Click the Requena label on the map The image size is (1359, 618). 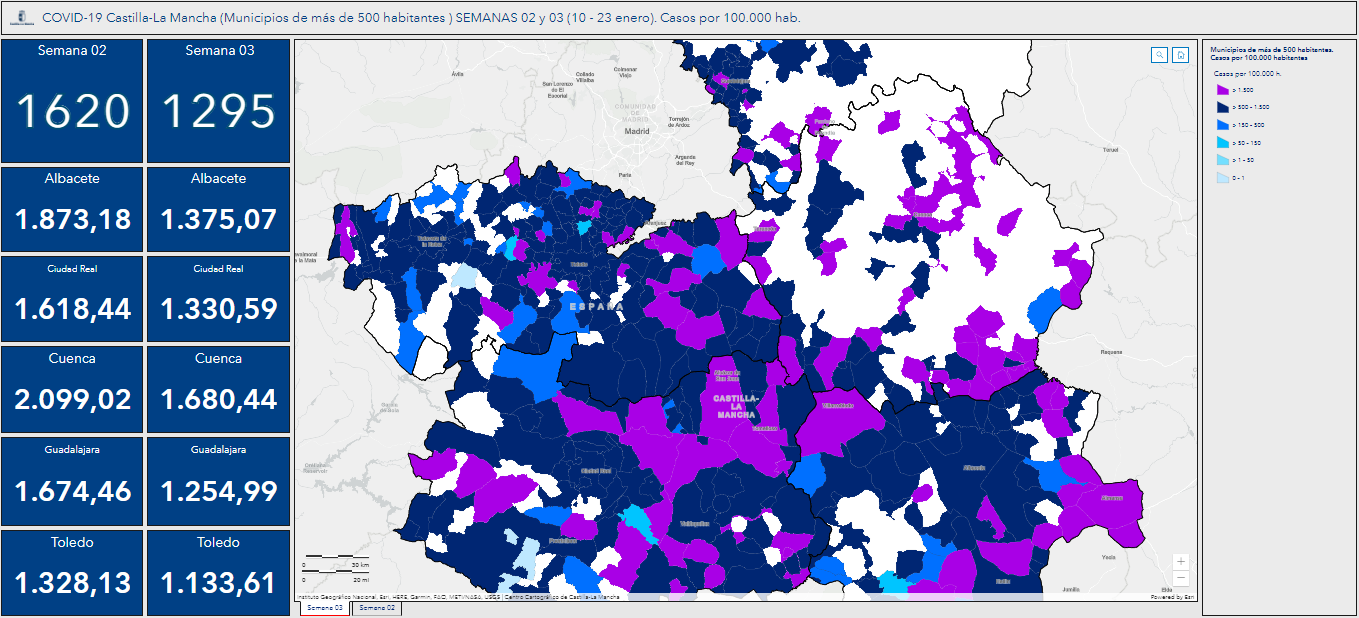pyautogui.click(x=1111, y=353)
